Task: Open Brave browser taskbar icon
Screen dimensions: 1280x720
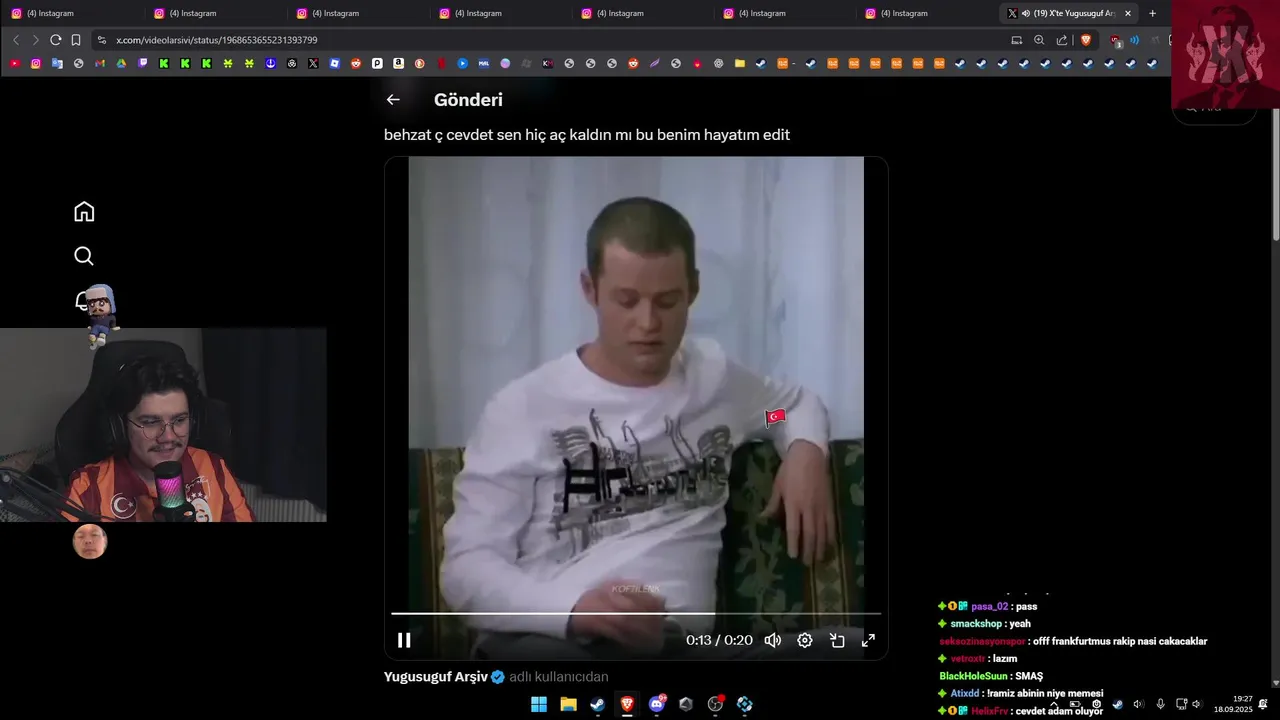Action: point(627,704)
